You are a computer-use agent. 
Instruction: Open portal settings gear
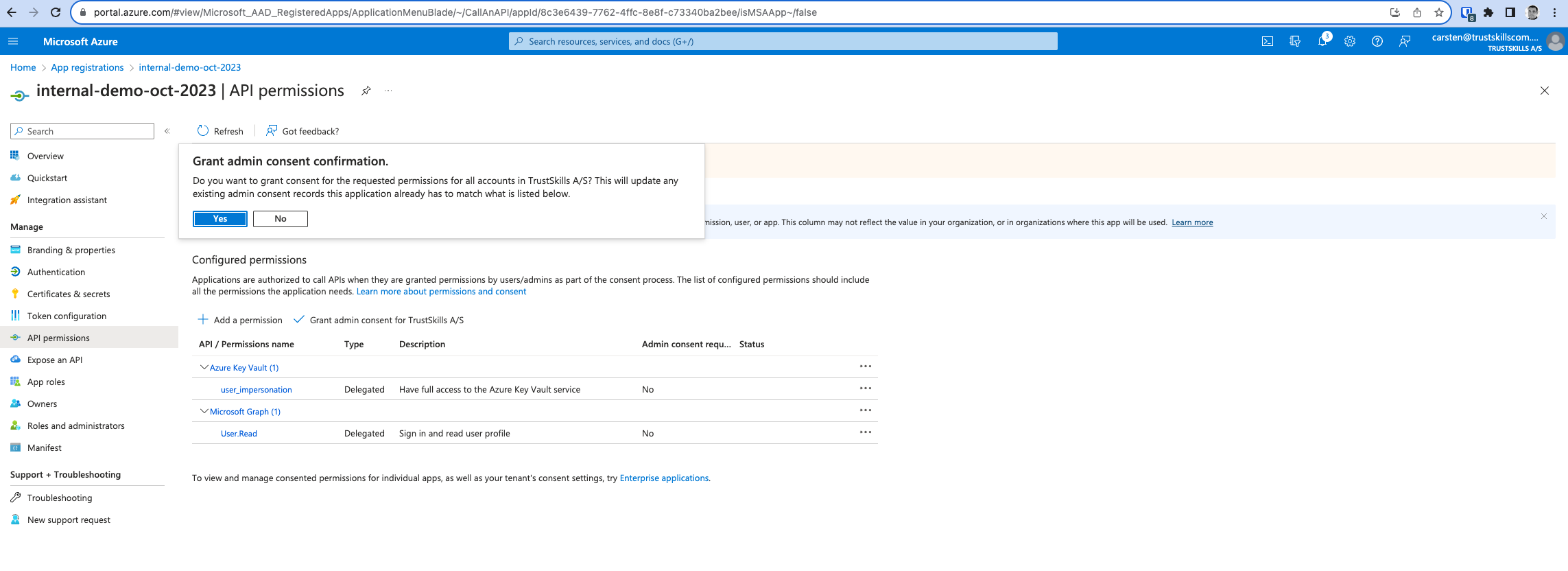pyautogui.click(x=1350, y=41)
